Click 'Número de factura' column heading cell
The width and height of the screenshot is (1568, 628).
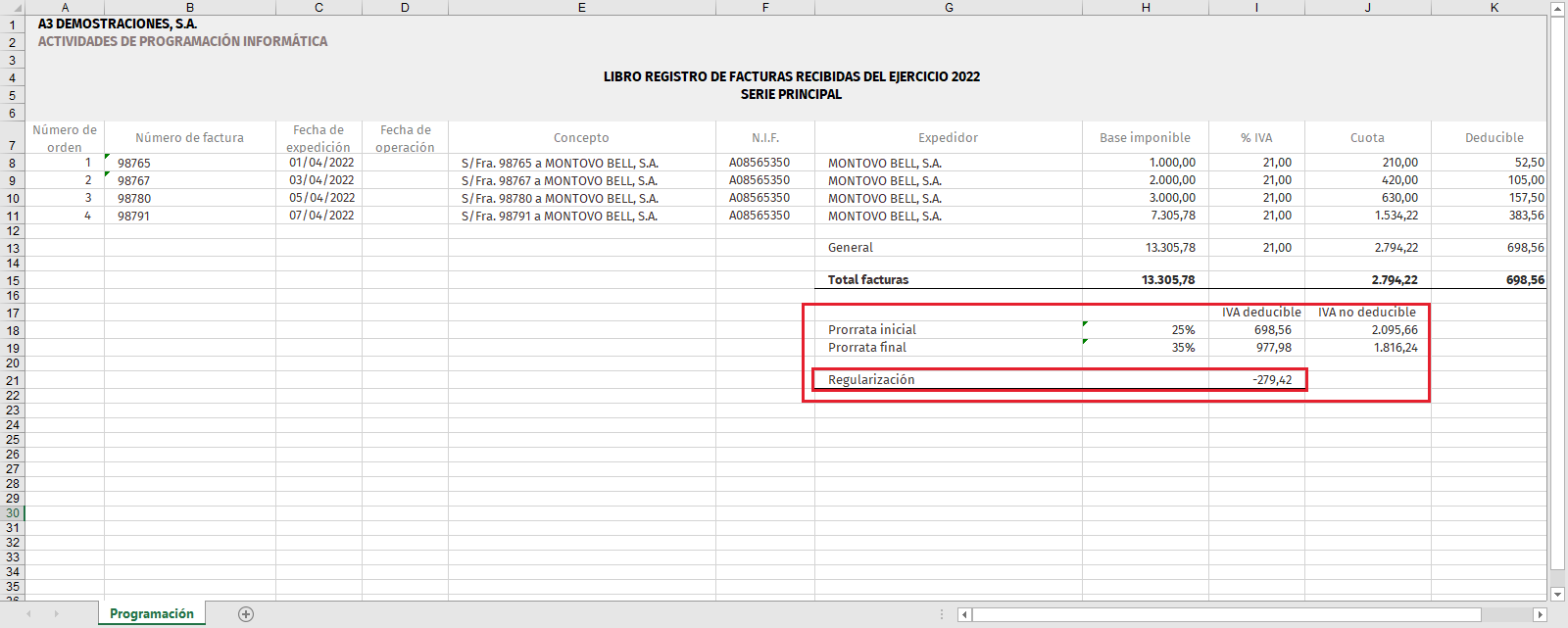[190, 138]
